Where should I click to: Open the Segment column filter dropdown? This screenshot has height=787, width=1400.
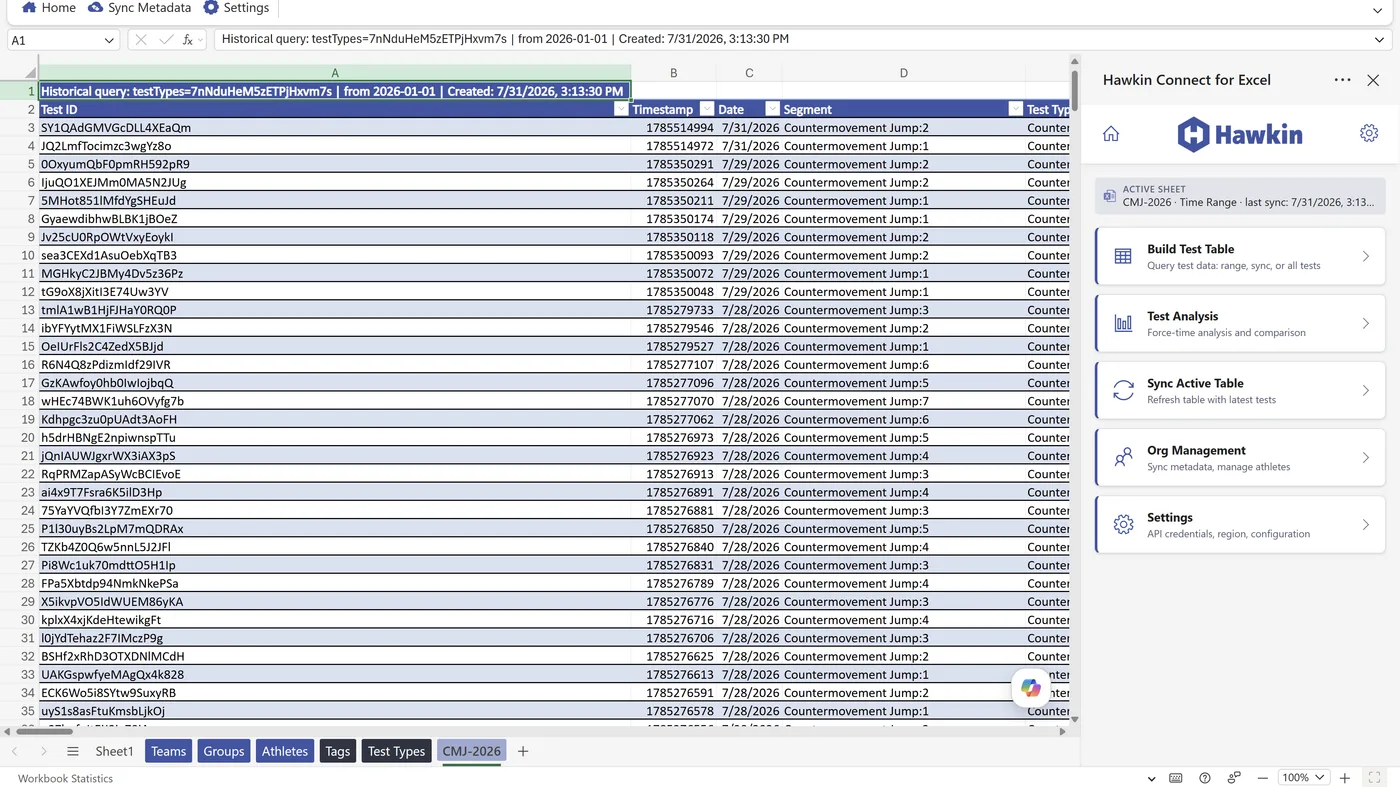click(x=1015, y=110)
